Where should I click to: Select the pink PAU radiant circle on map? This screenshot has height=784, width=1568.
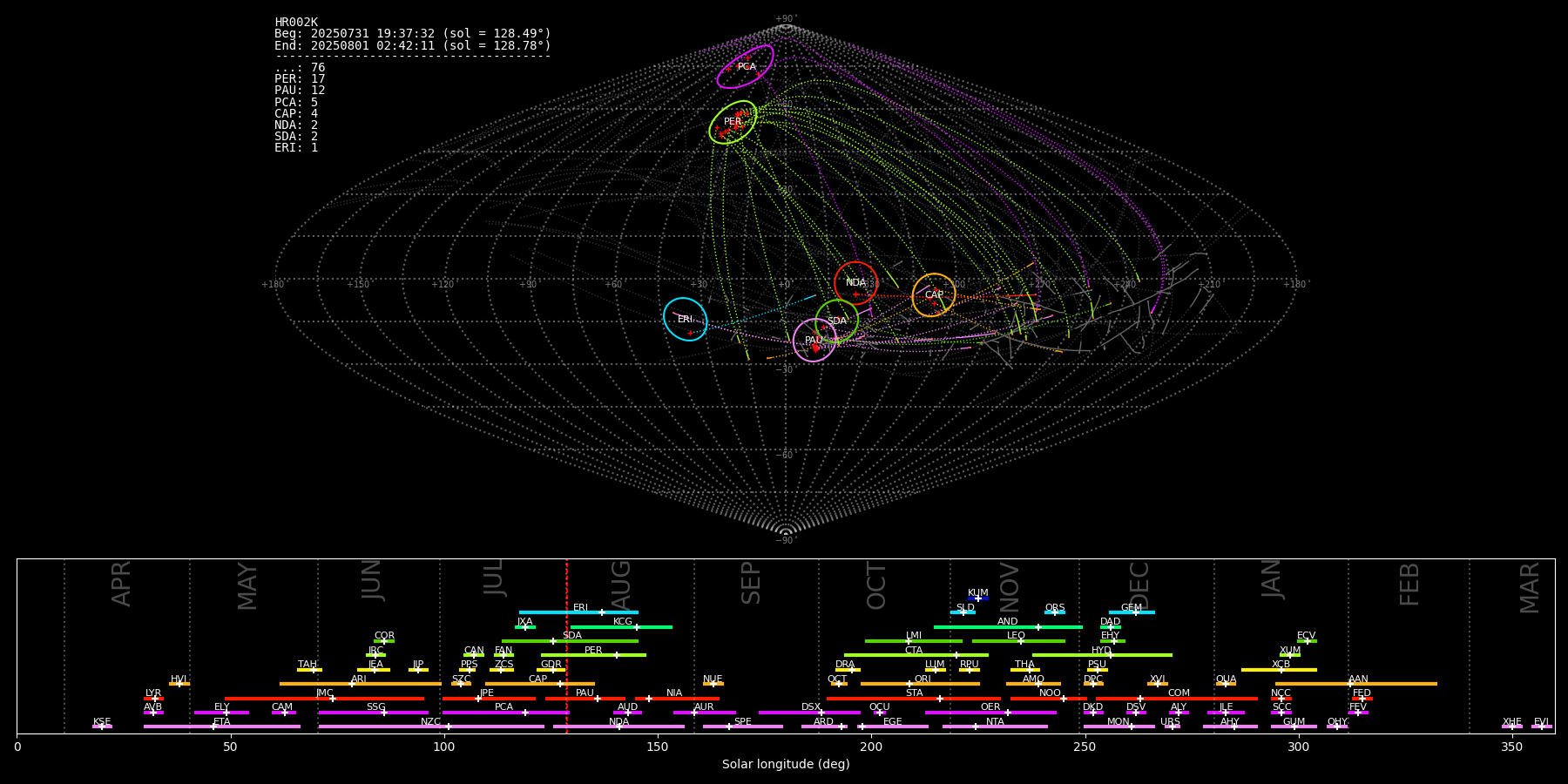point(814,341)
